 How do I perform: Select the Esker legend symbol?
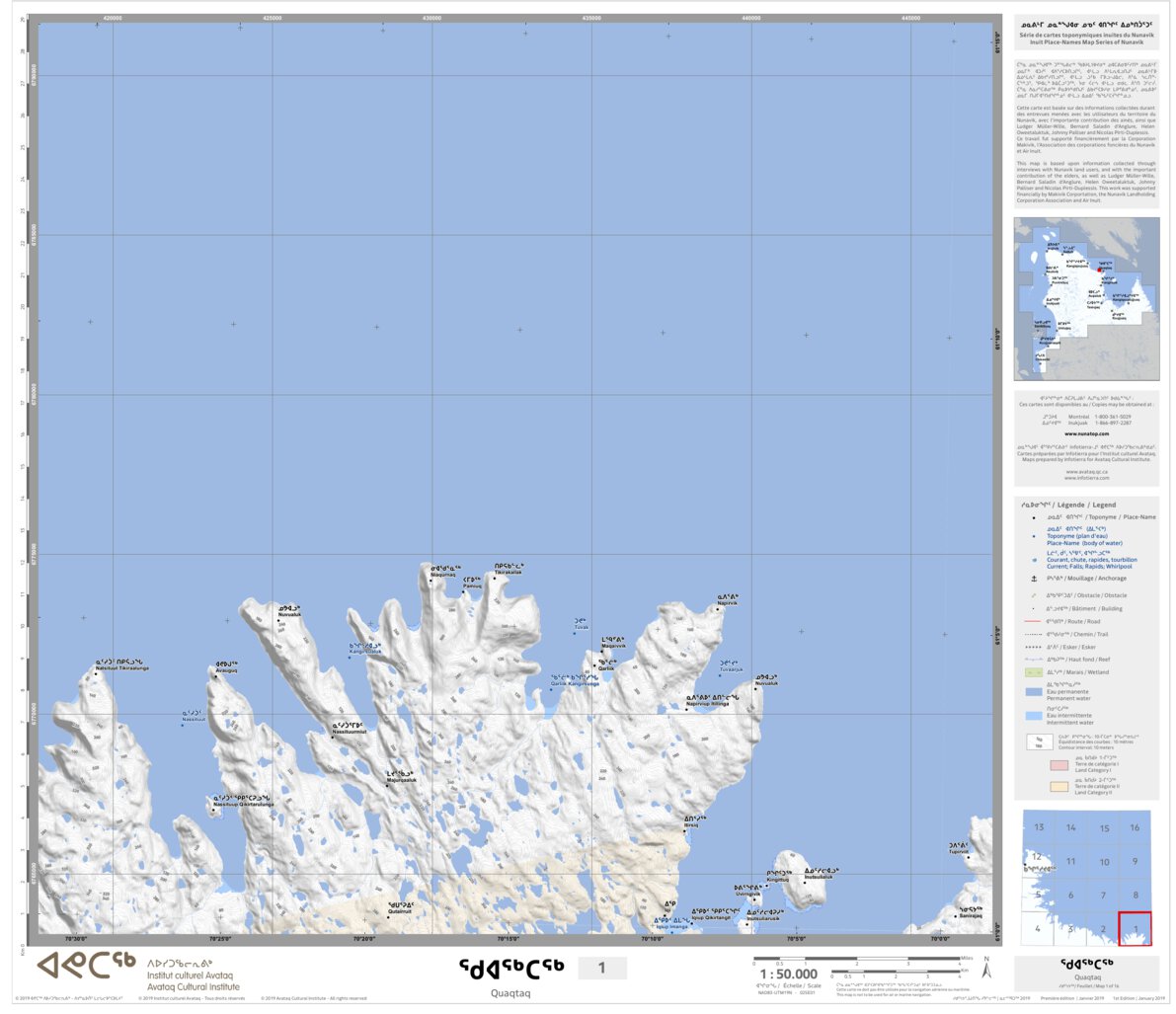(1034, 646)
